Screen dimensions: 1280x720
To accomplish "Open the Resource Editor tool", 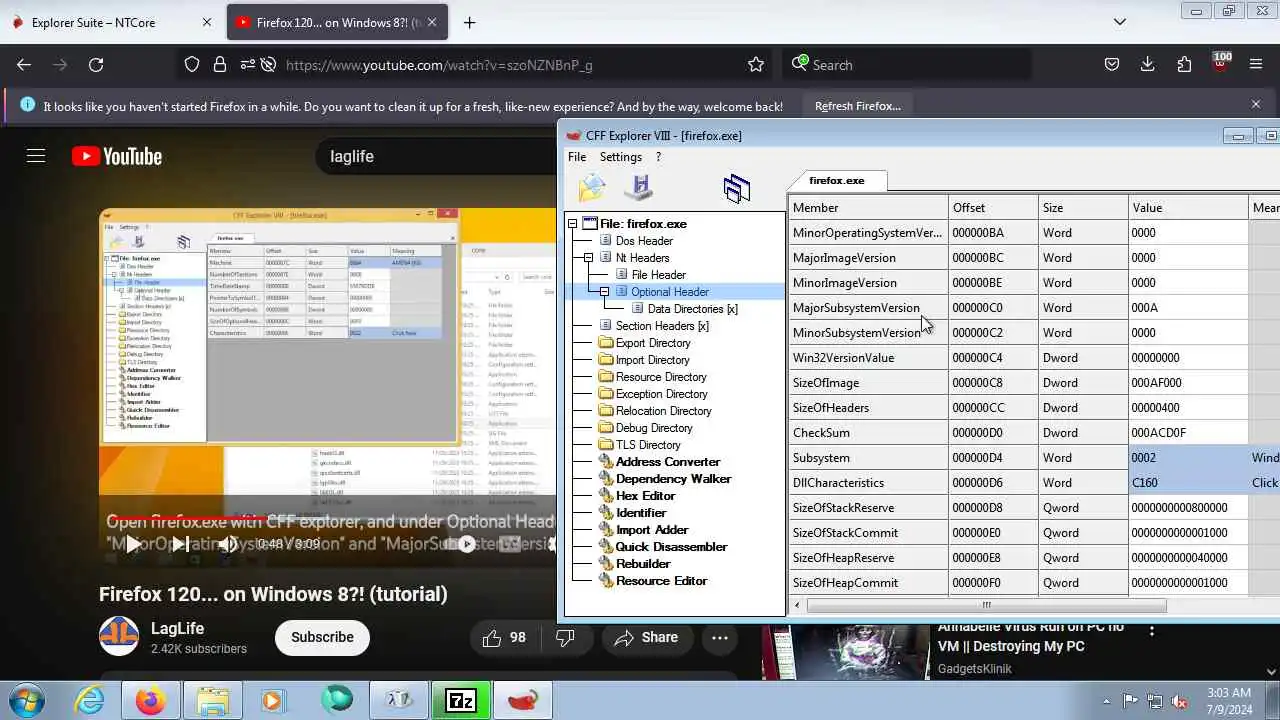I will click(x=661, y=581).
